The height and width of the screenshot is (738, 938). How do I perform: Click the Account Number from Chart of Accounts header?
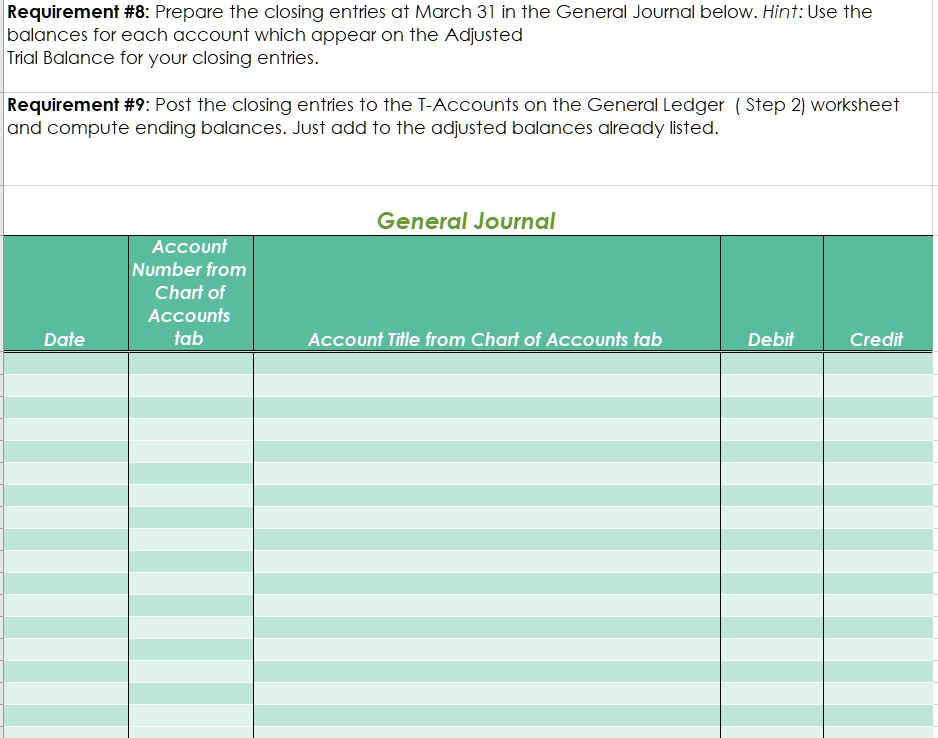coord(190,290)
